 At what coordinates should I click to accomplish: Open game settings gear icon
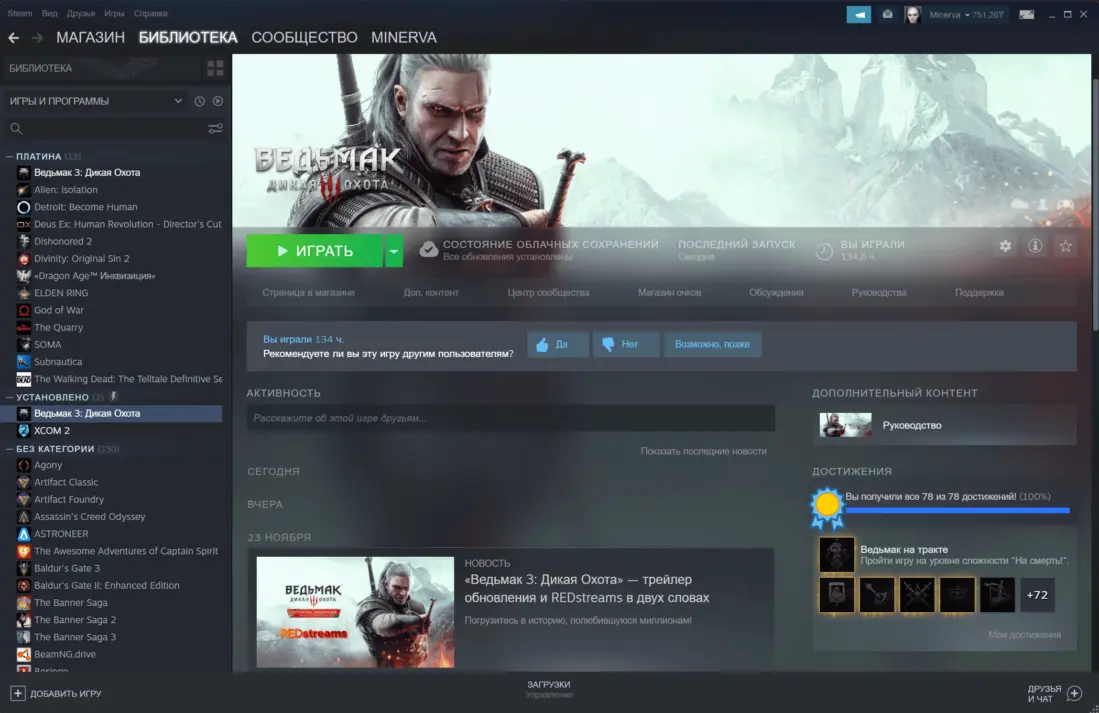[1005, 246]
